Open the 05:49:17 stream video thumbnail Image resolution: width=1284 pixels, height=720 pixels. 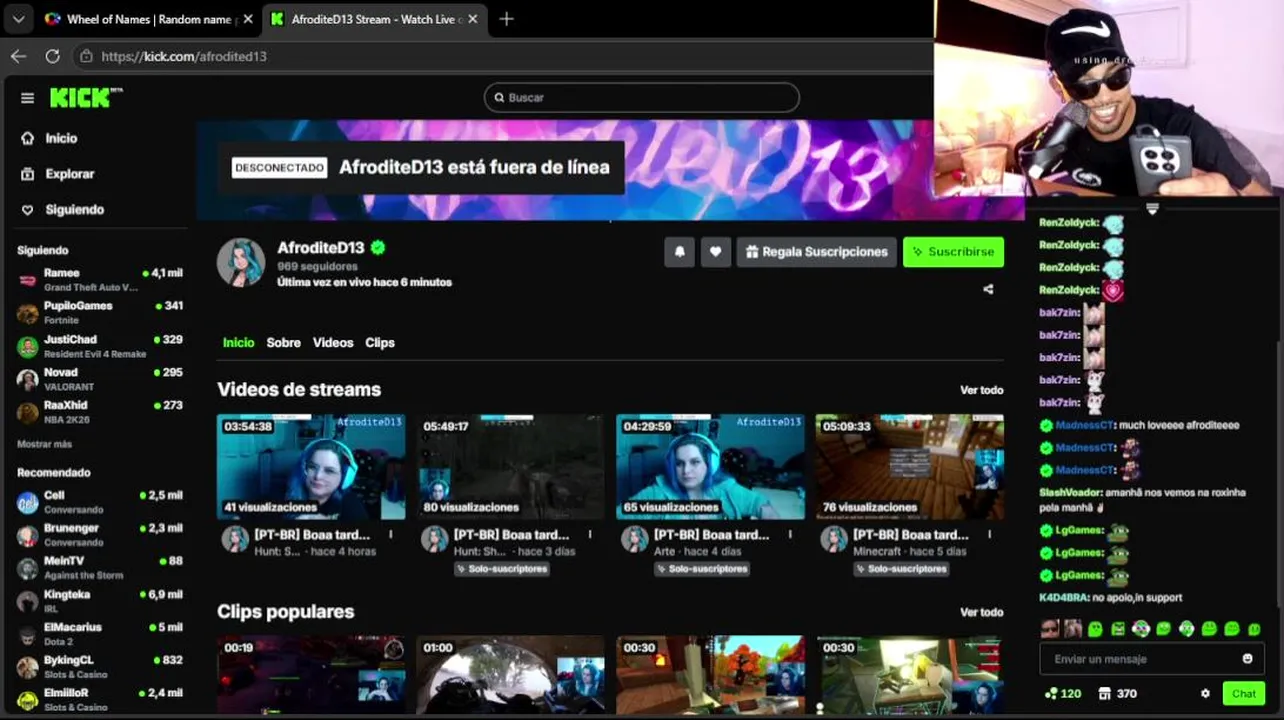click(x=511, y=467)
